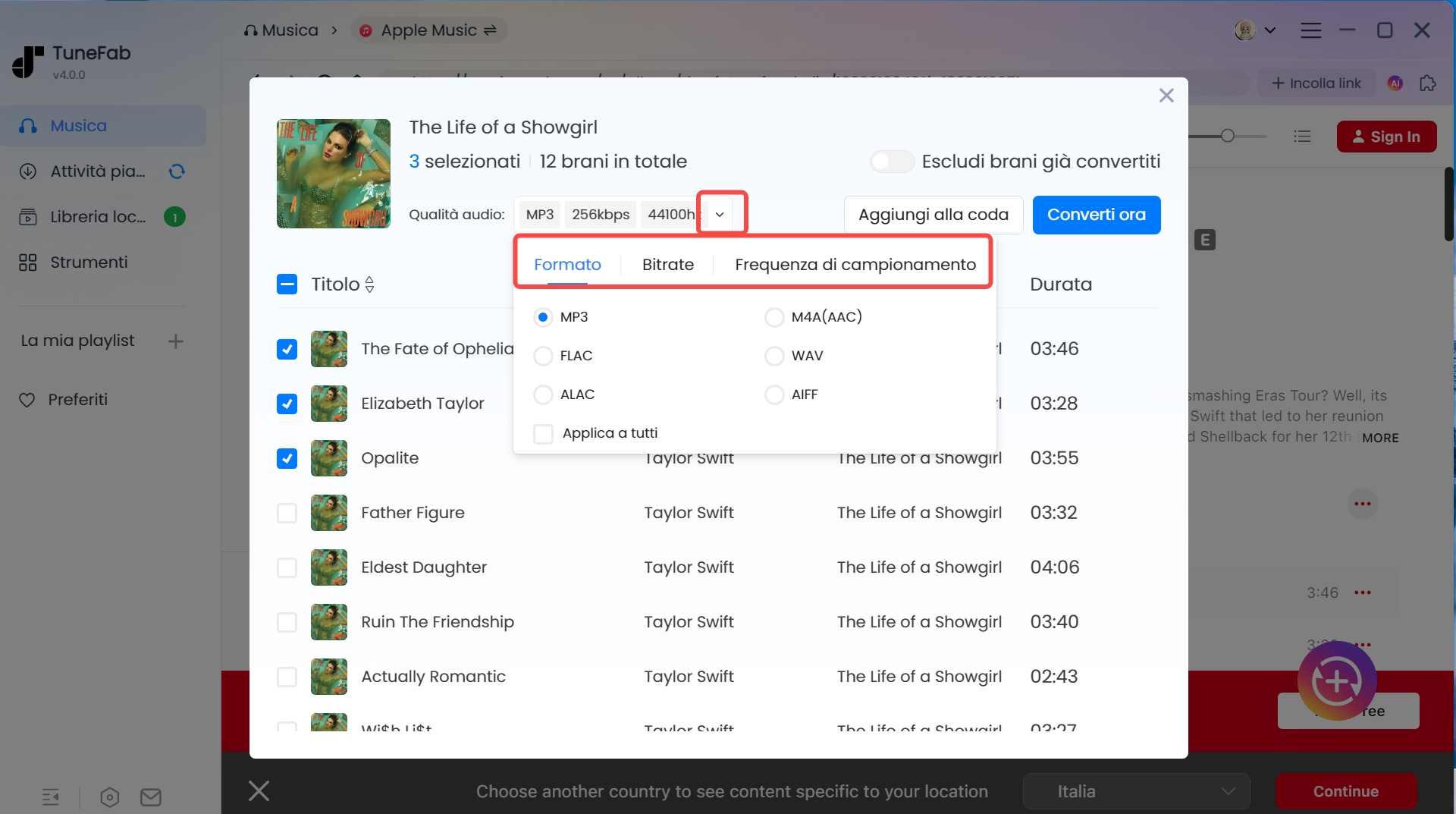
Task: Click the Aggiungi alla coda button
Action: (x=933, y=215)
